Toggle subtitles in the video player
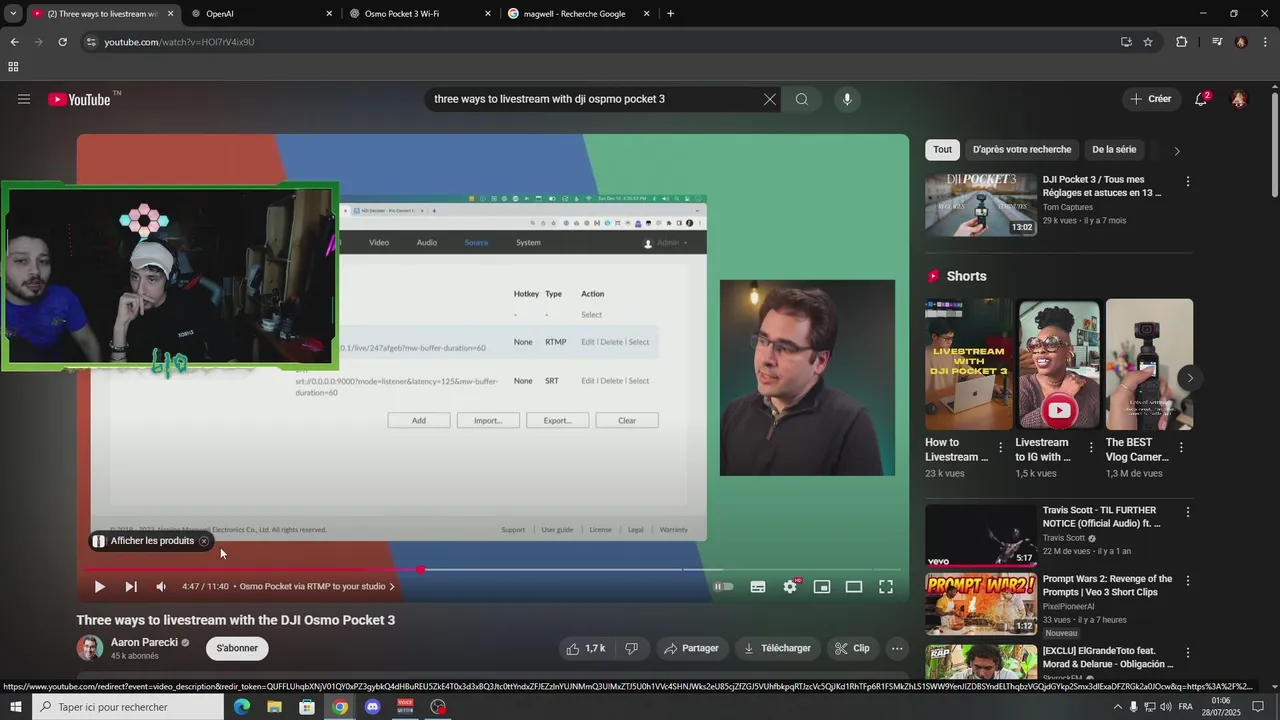The width and height of the screenshot is (1280, 720). pyautogui.click(x=758, y=587)
